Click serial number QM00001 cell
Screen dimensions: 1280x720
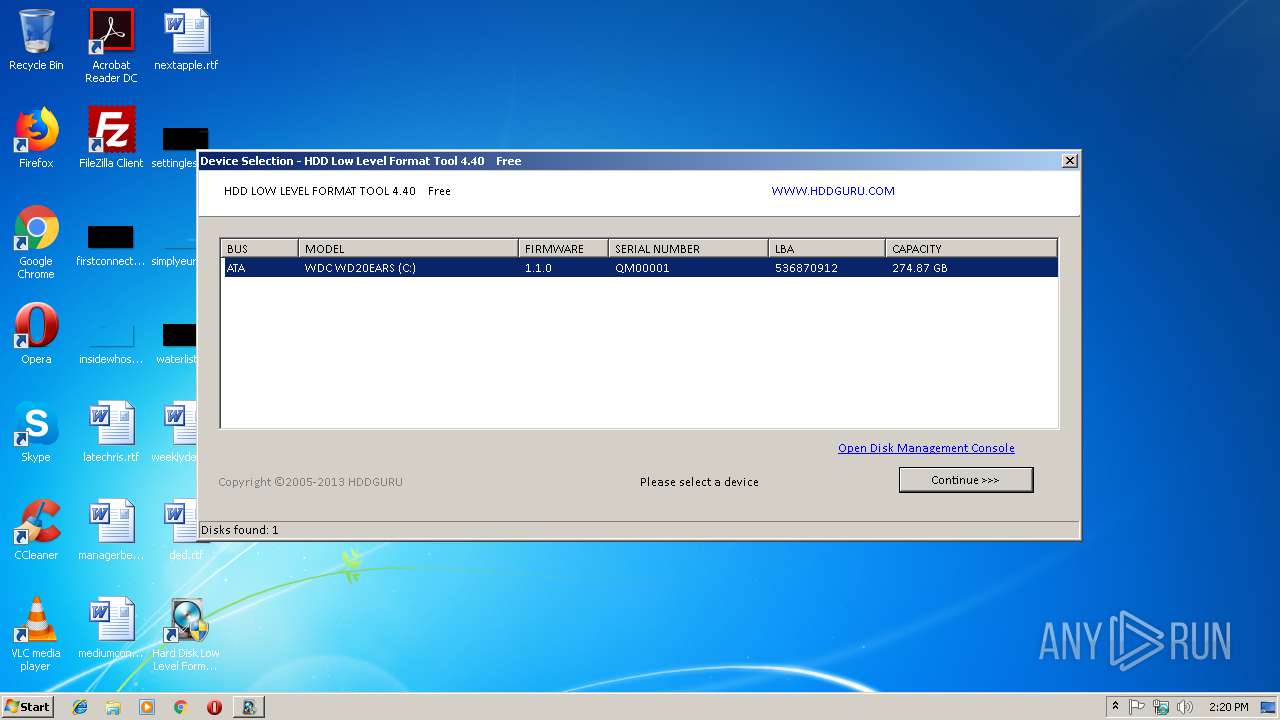click(642, 268)
